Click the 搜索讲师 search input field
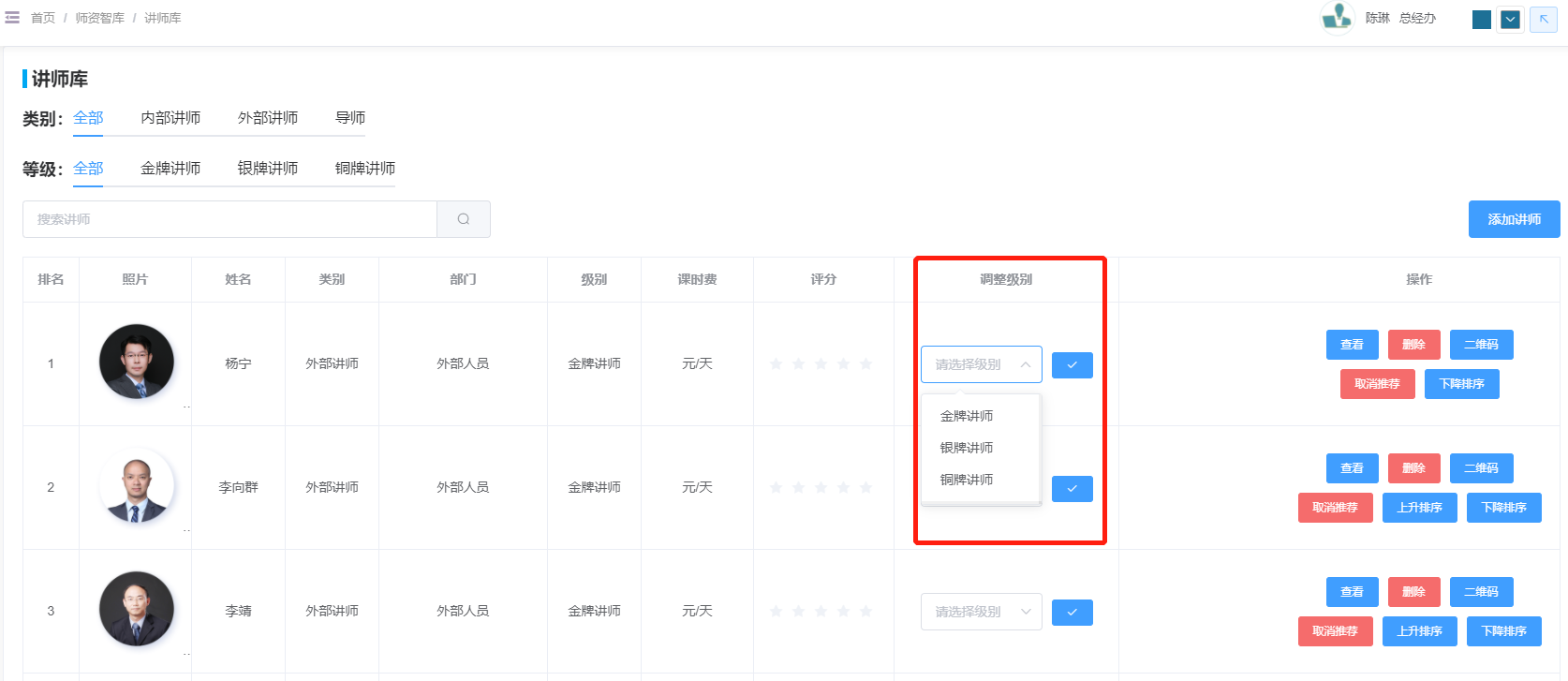The height and width of the screenshot is (681, 1568). [x=229, y=219]
